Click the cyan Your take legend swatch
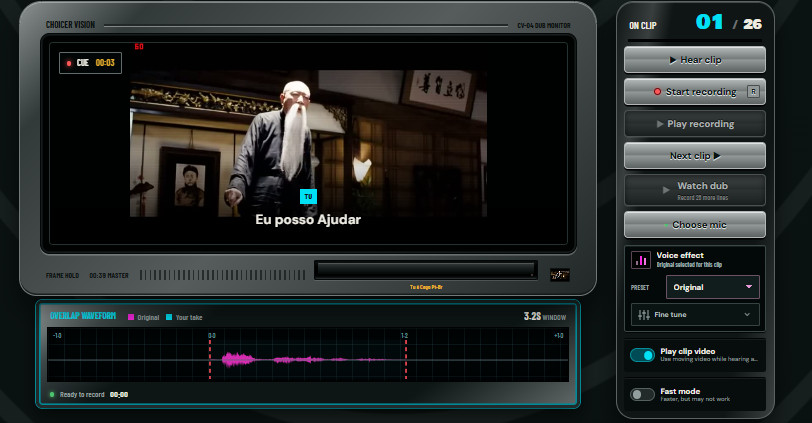 tap(169, 317)
